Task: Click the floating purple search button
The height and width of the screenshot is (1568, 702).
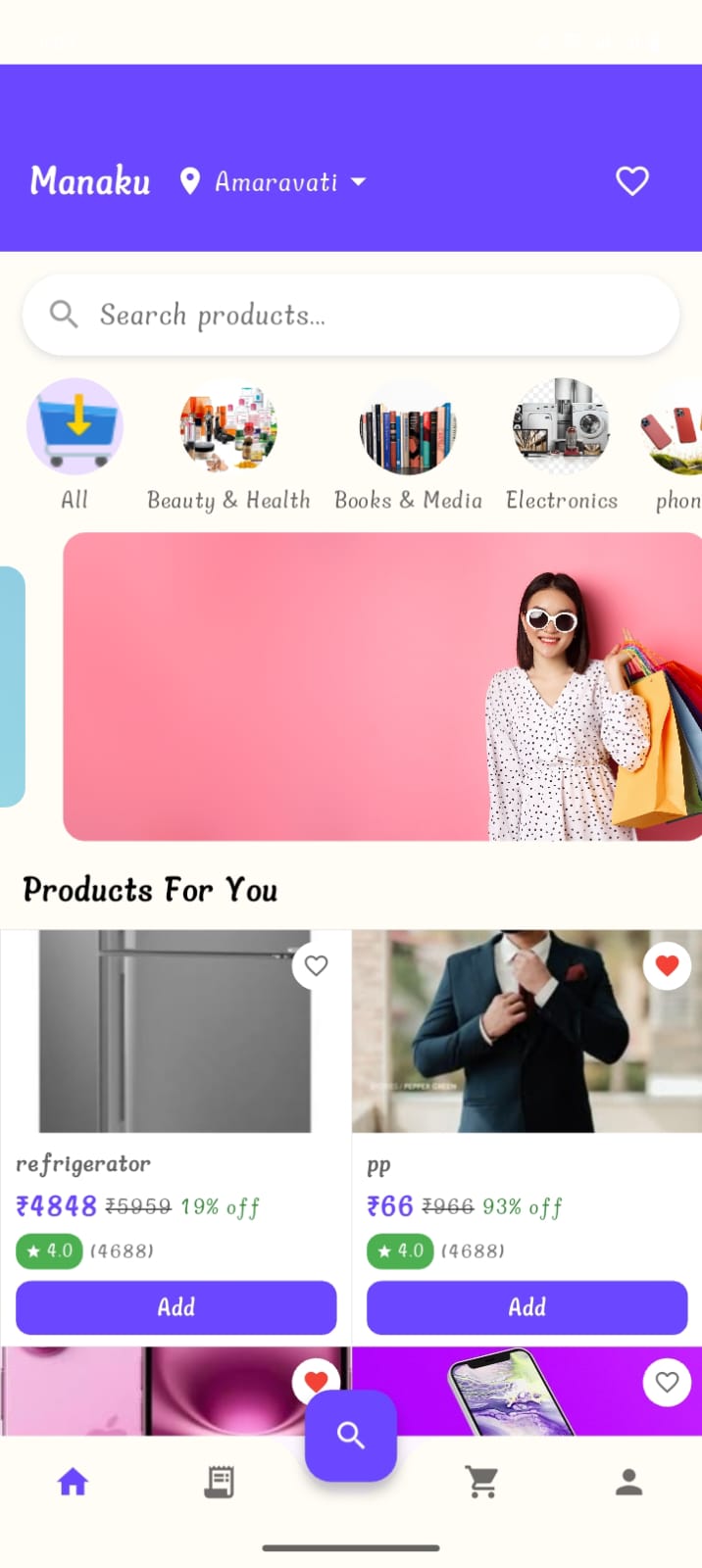Action: pos(351,1435)
